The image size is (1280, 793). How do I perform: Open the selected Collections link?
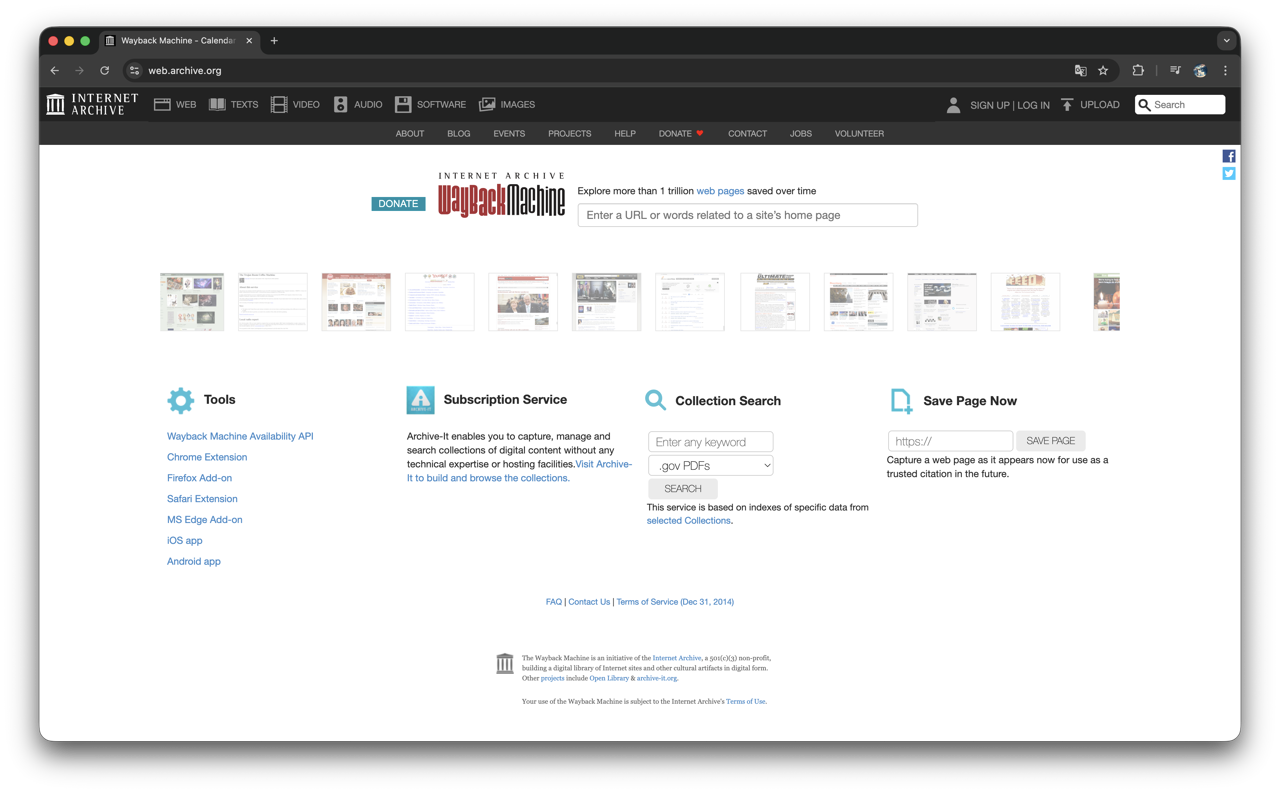click(688, 521)
